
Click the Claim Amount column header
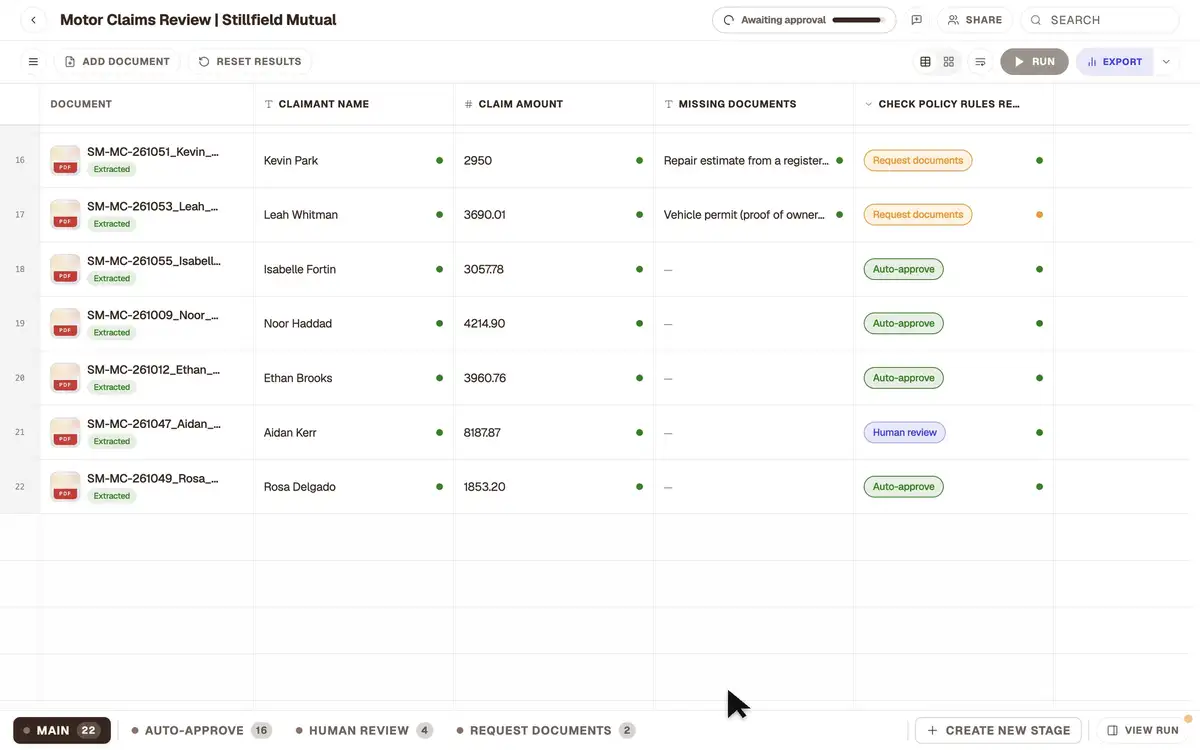pos(554,104)
